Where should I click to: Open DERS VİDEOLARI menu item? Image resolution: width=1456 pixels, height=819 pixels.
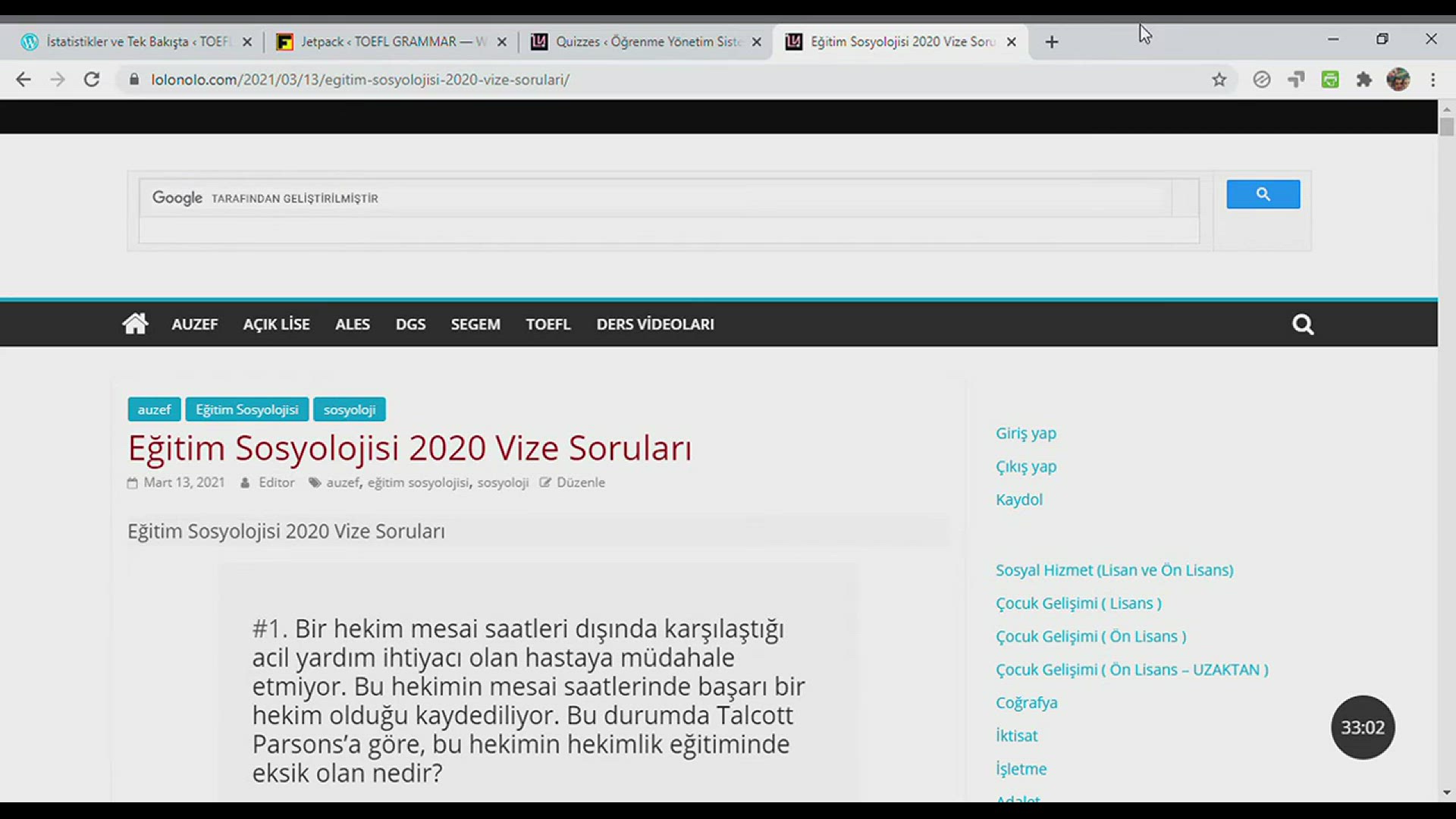(x=654, y=325)
